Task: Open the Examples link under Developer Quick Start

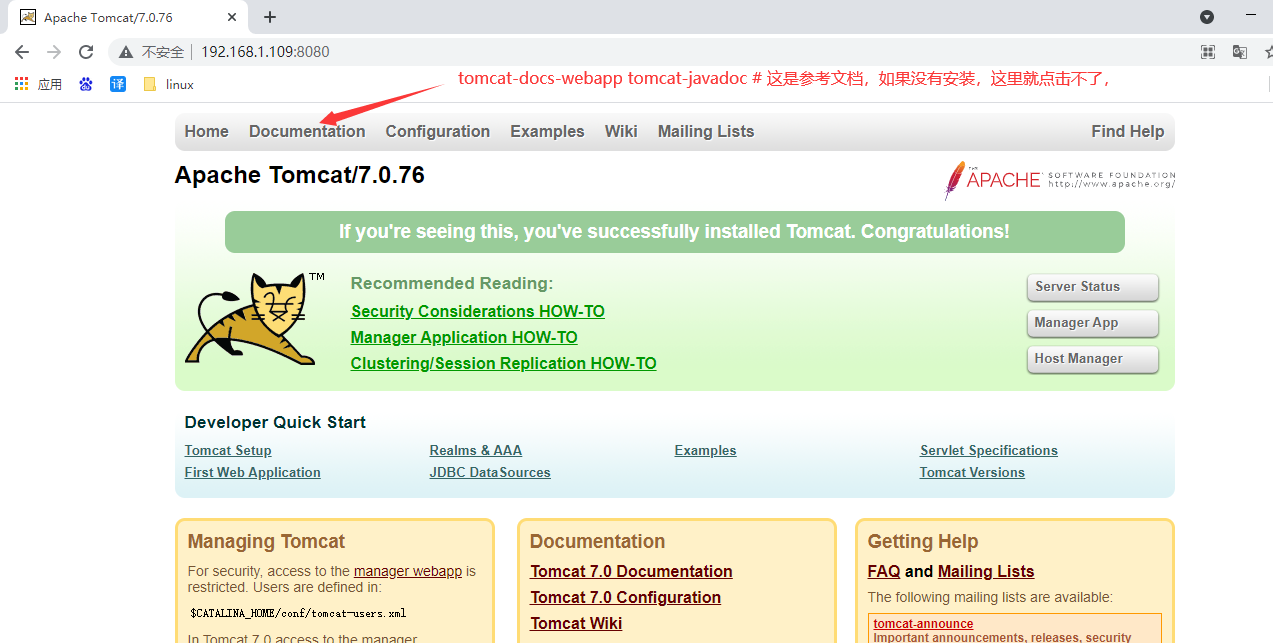Action: click(706, 450)
